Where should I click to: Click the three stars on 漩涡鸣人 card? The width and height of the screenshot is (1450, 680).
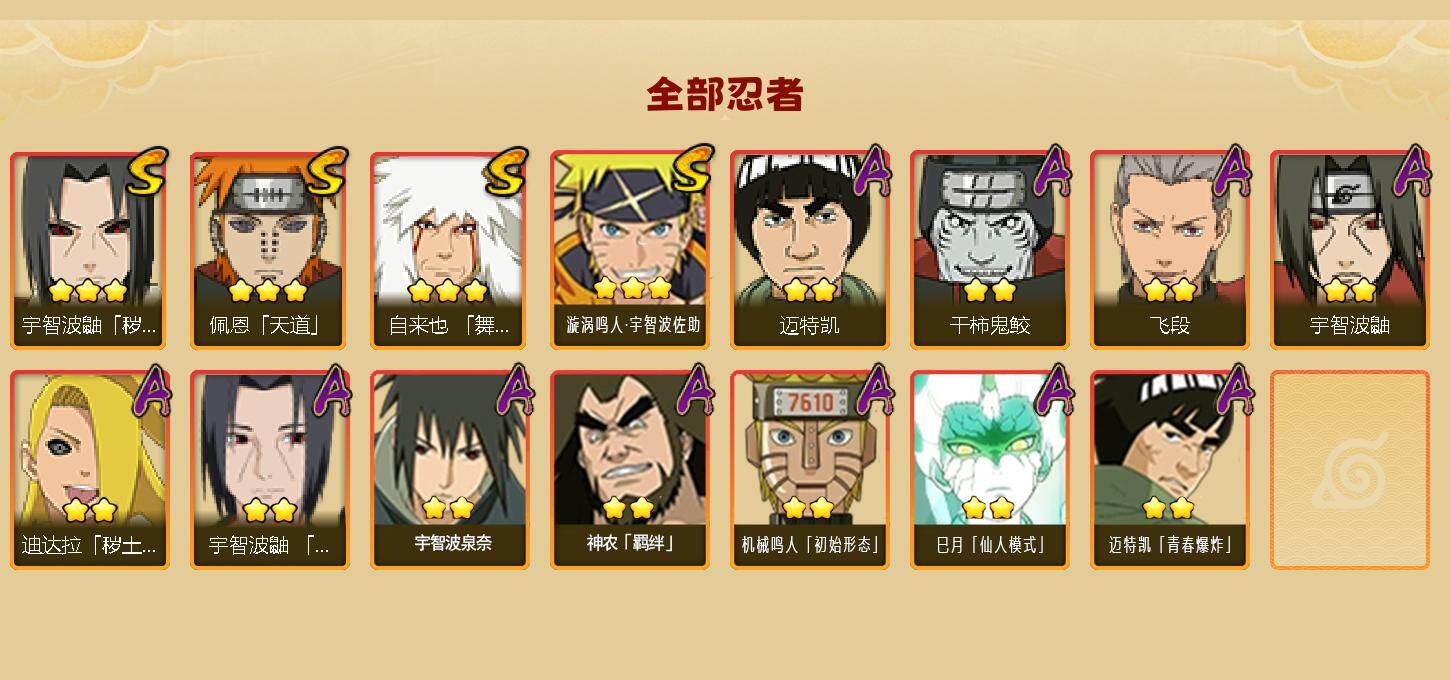pyautogui.click(x=632, y=289)
